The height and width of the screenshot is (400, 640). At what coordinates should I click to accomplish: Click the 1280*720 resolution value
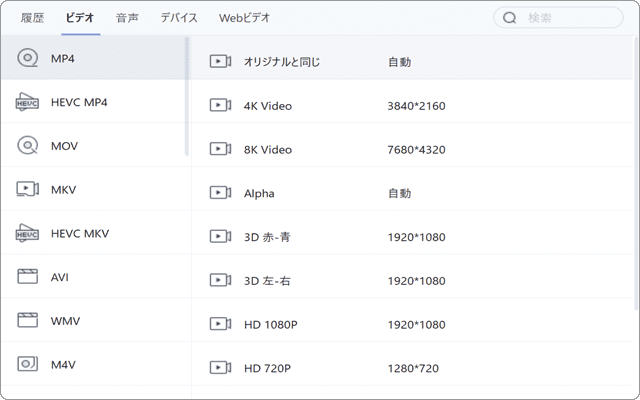coord(413,369)
